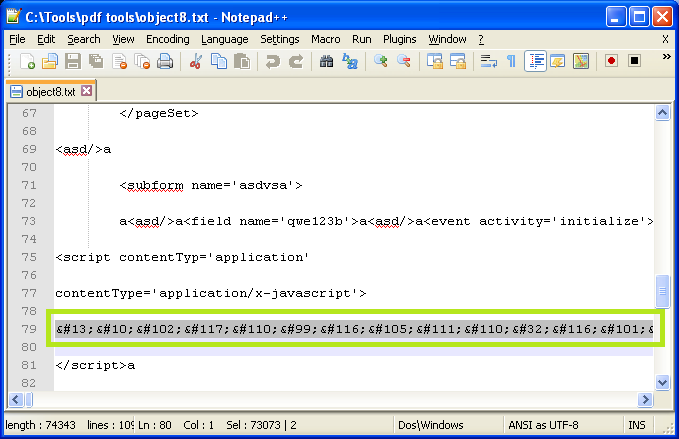Image resolution: width=679 pixels, height=439 pixels.
Task: Print the document with the printer icon
Action: [165, 61]
